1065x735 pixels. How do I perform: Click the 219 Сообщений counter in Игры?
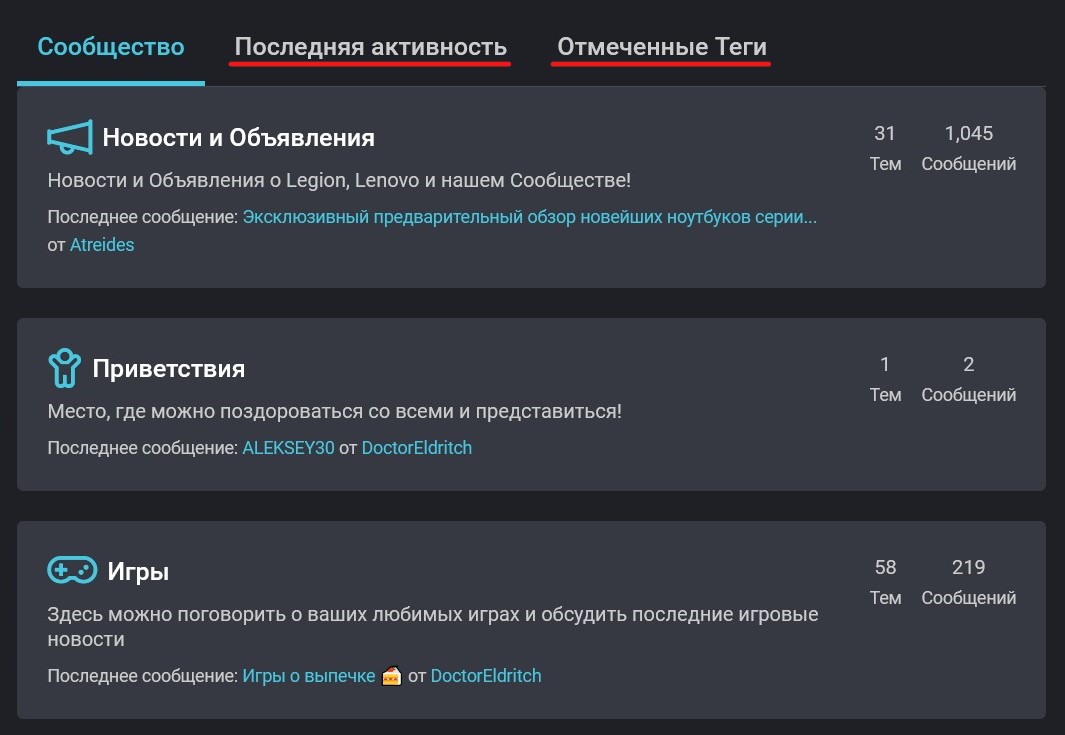968,582
